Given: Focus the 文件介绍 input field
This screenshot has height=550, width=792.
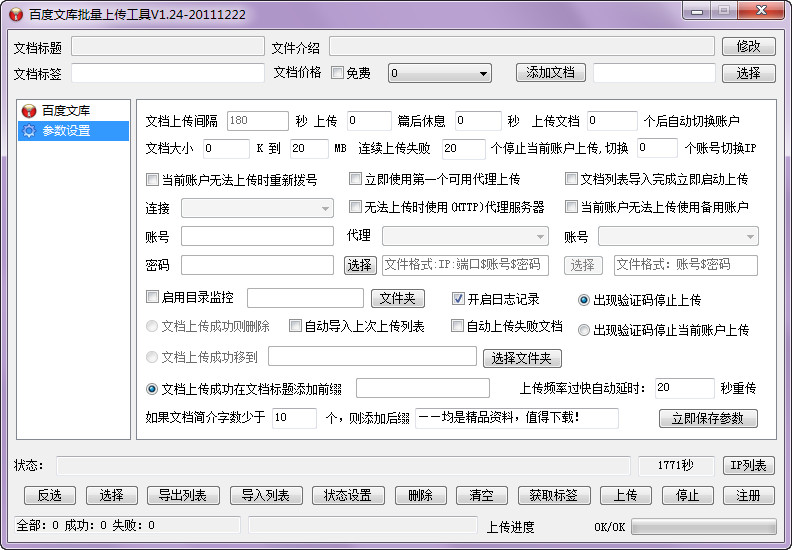Looking at the screenshot, I should (x=522, y=46).
